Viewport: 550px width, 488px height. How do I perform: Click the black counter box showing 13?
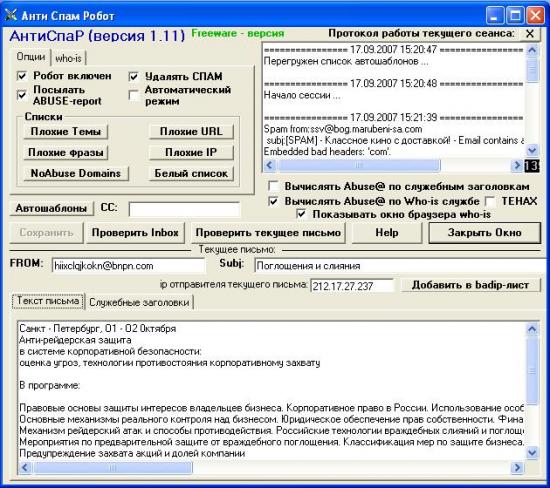pos(531,166)
